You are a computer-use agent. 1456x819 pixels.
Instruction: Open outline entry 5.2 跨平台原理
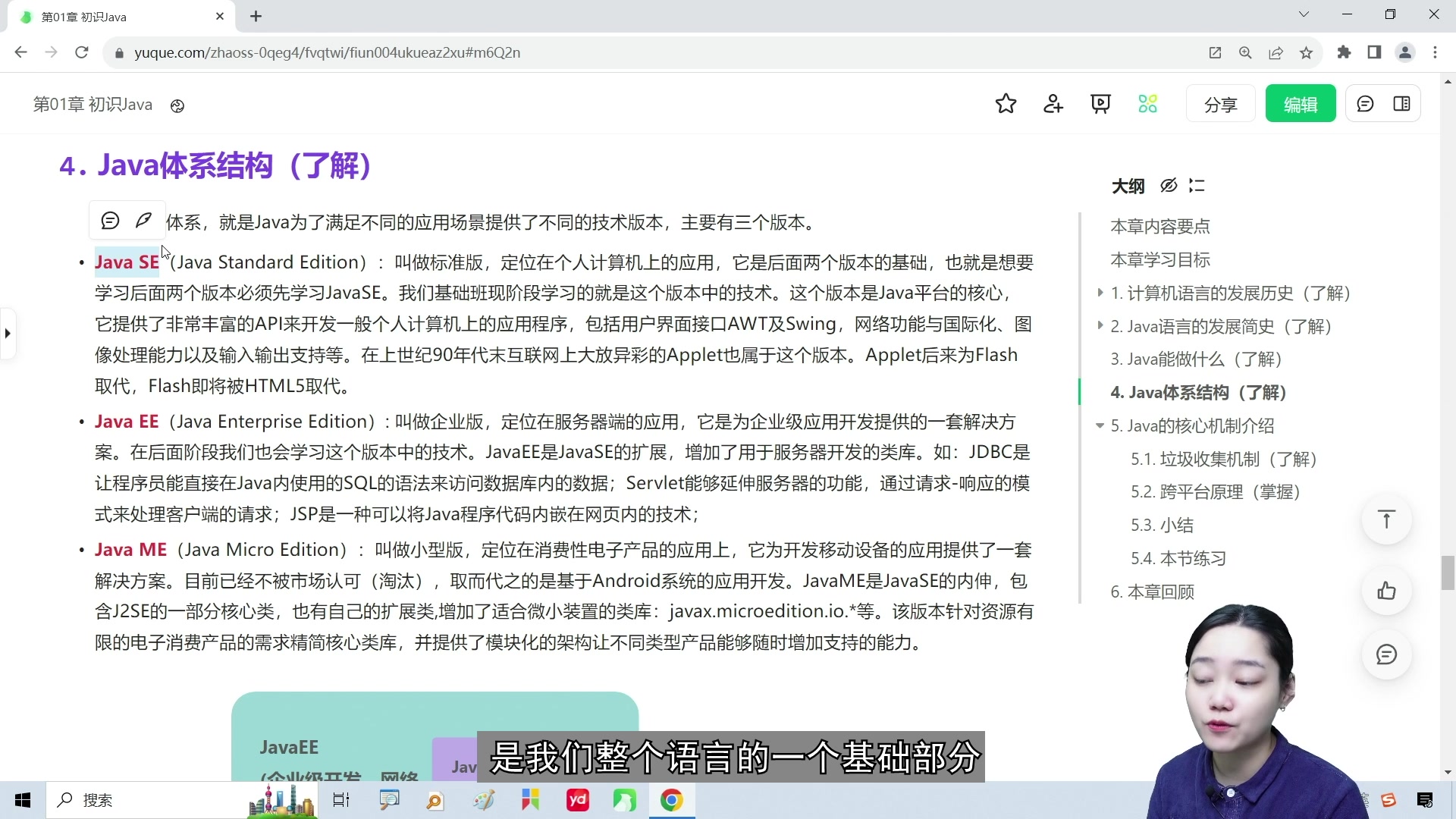1214,491
